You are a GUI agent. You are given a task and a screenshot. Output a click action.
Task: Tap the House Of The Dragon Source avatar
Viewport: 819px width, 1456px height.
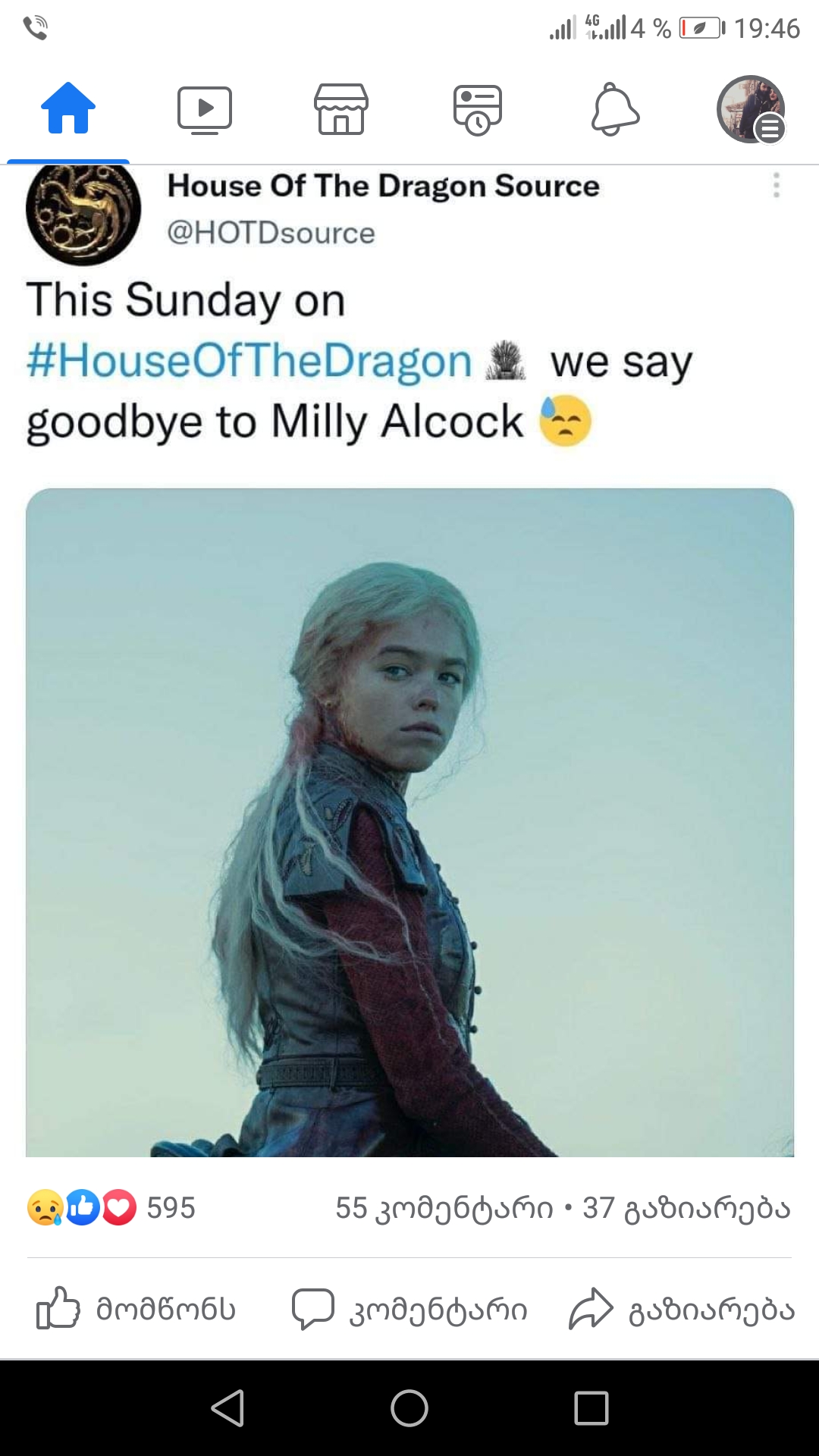[83, 212]
